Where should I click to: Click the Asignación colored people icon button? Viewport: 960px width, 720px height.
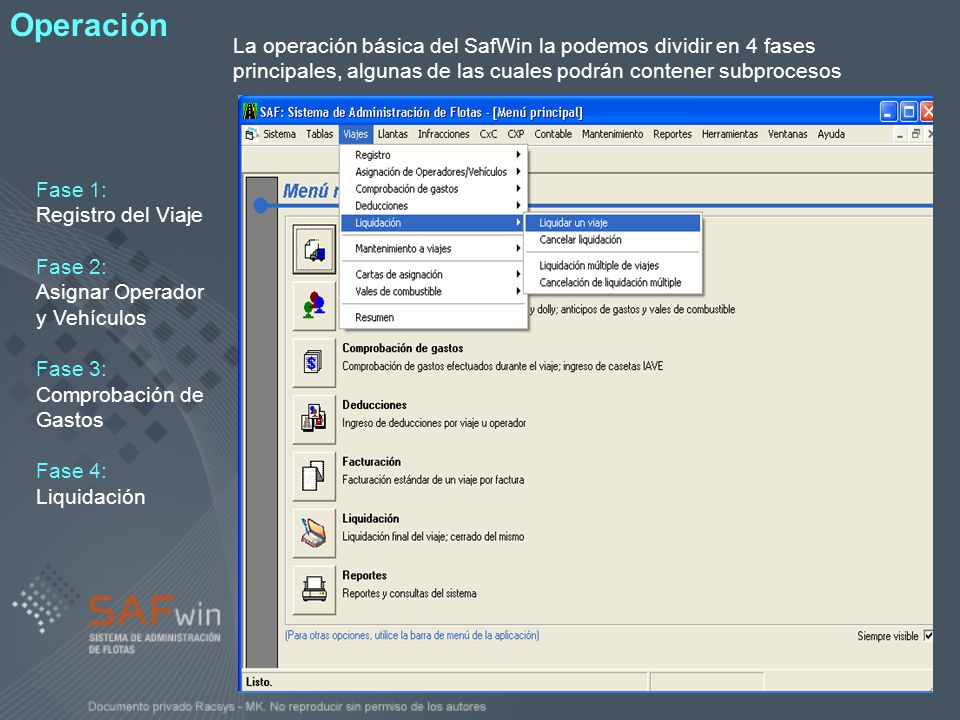point(314,306)
